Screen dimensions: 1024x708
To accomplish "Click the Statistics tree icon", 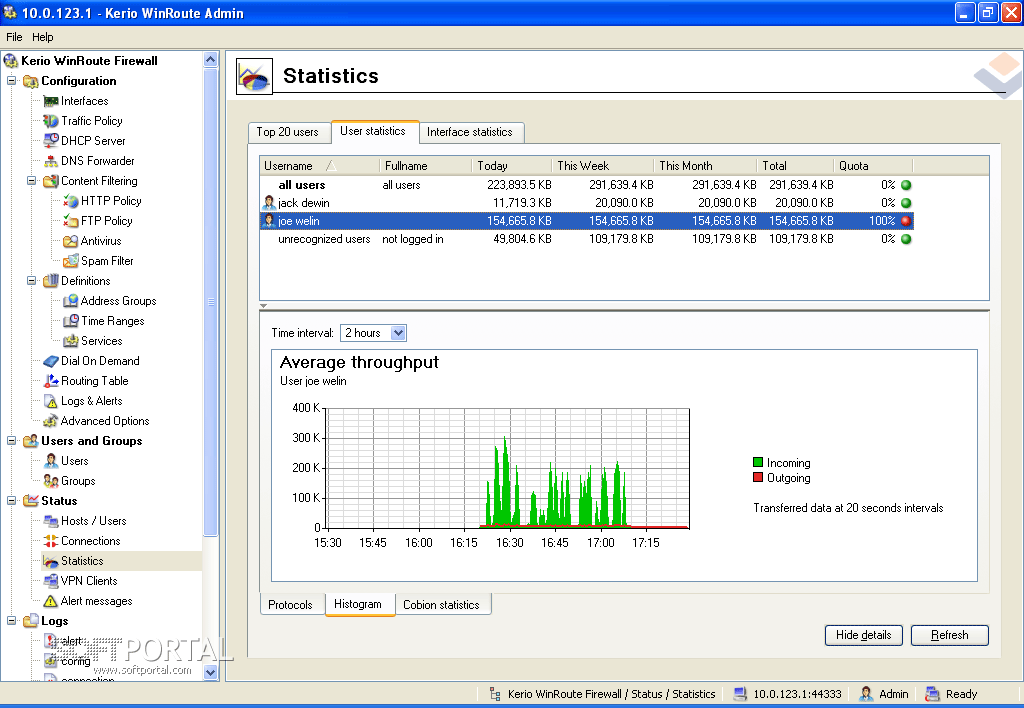I will (51, 561).
